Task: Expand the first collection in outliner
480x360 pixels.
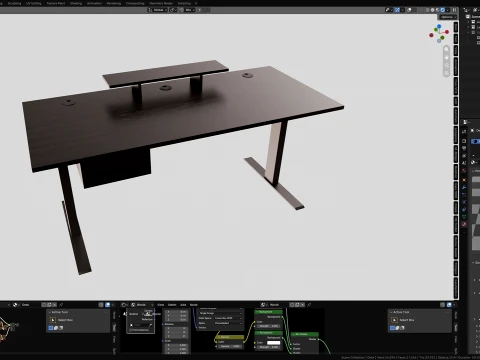Action: click(468, 22)
